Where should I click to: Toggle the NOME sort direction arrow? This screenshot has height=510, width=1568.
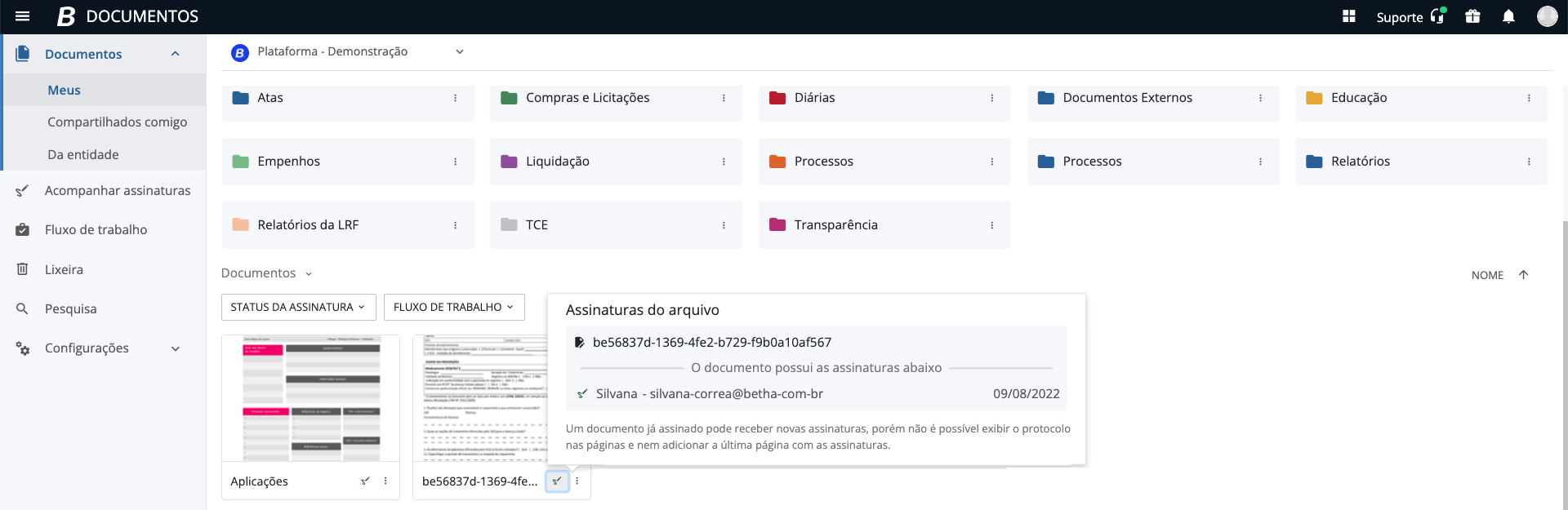point(1523,275)
